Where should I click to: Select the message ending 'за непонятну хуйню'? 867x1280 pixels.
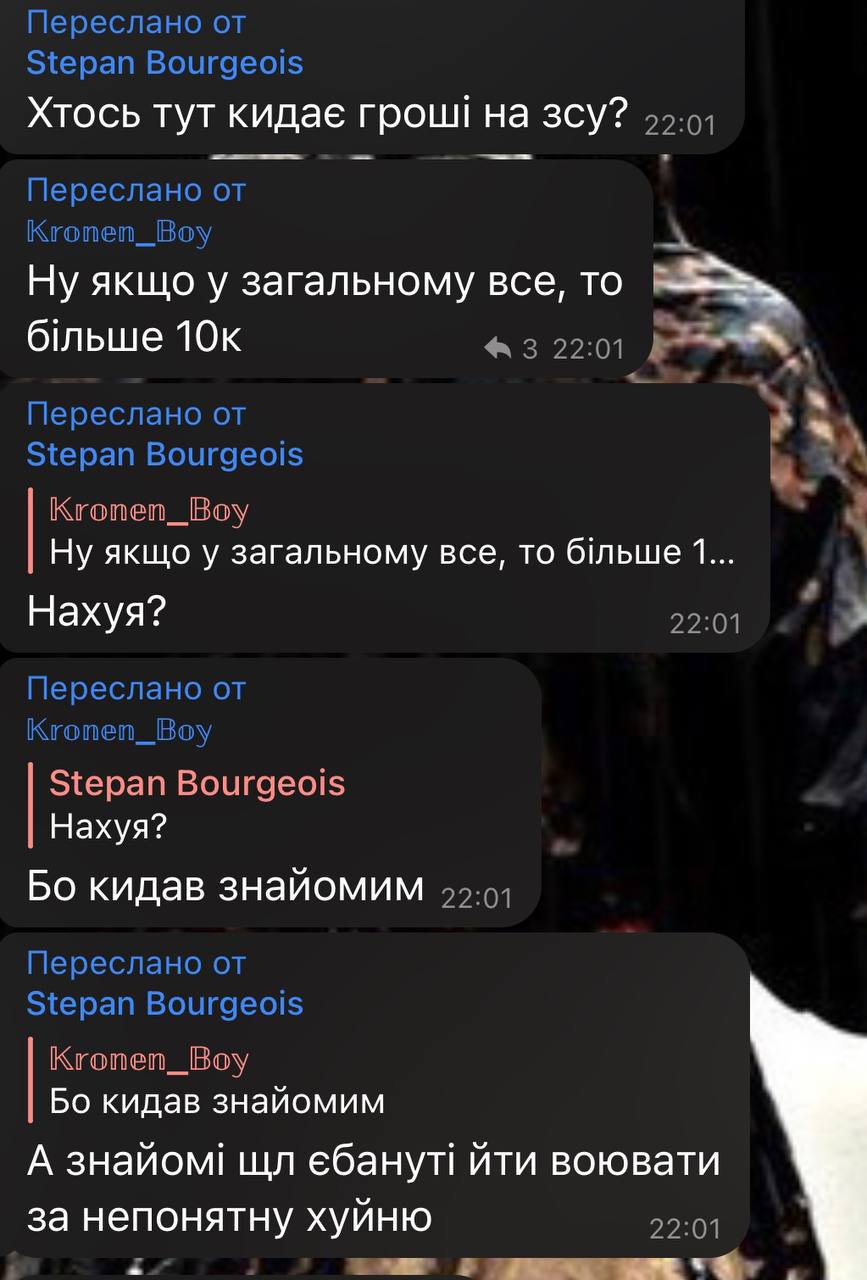[229, 1216]
